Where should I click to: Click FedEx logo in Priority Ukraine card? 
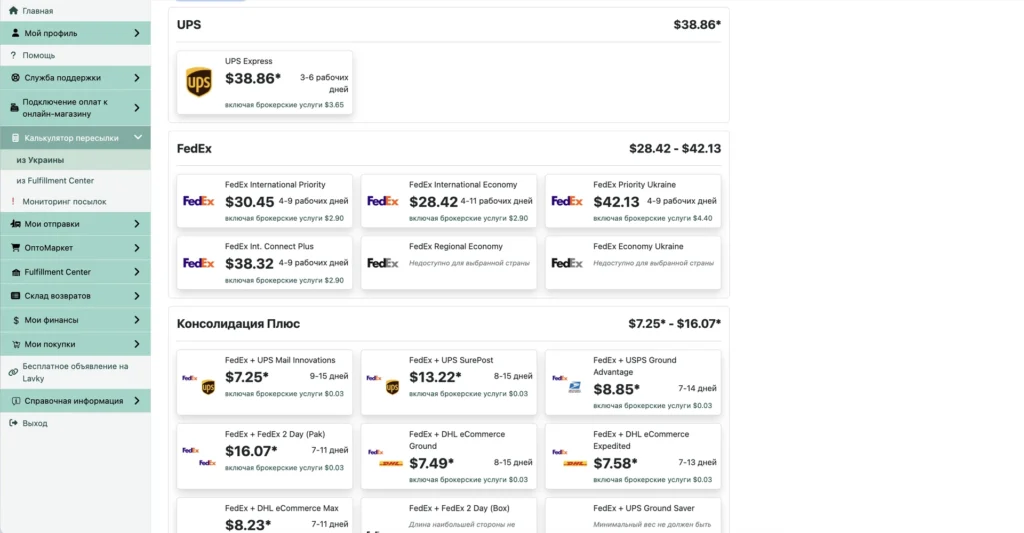coord(567,201)
